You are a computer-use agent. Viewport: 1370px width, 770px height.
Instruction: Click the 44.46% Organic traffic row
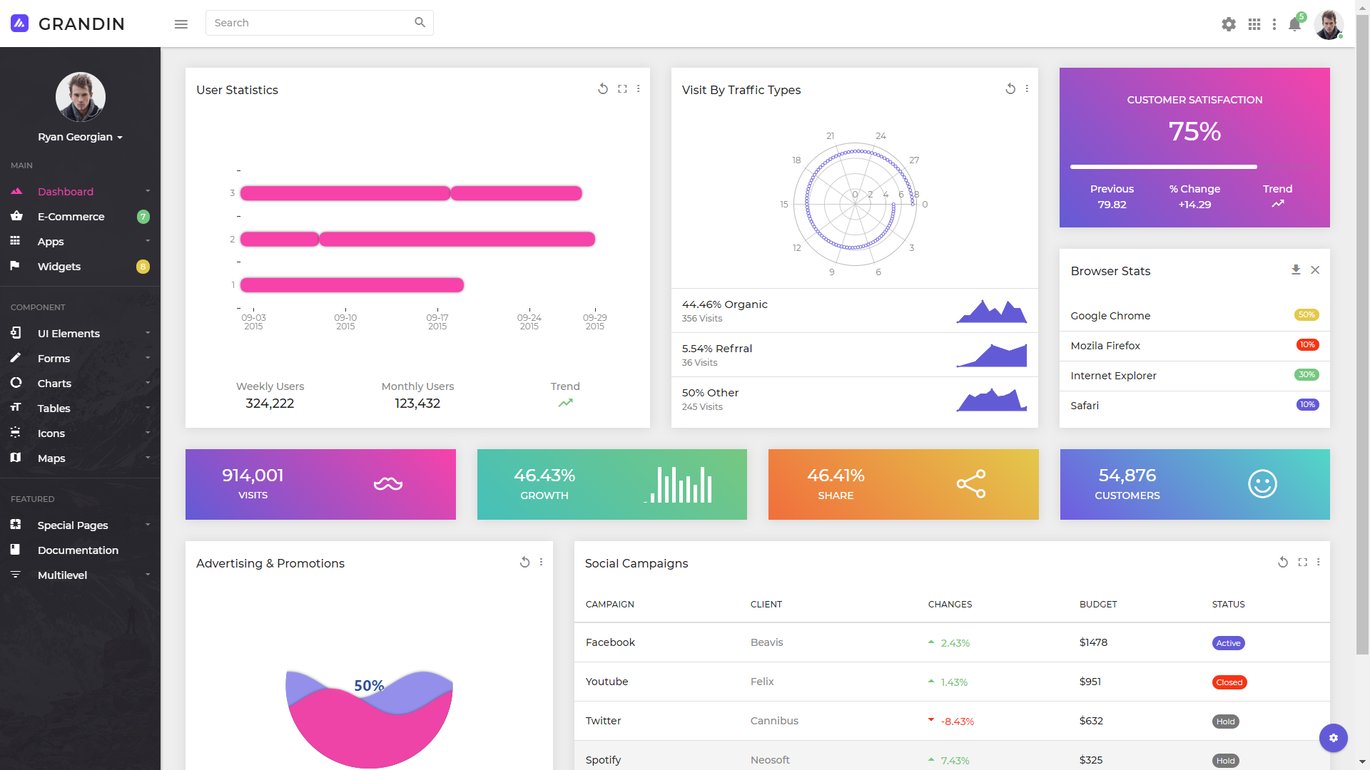click(x=854, y=311)
